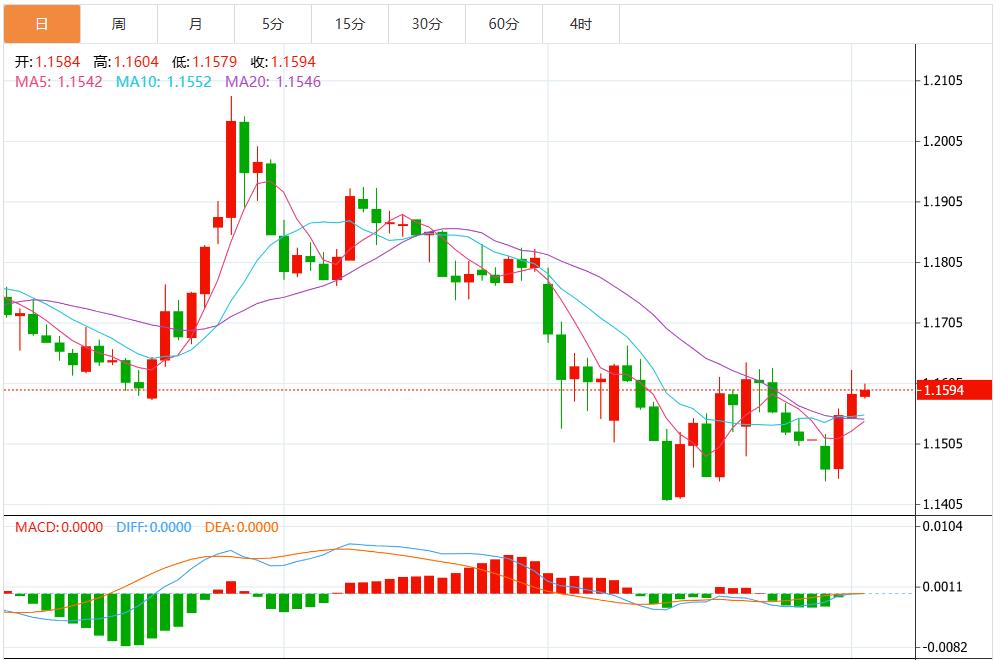The image size is (1000, 660).
Task: Click the active 日 daily tab
Action: pos(41,24)
